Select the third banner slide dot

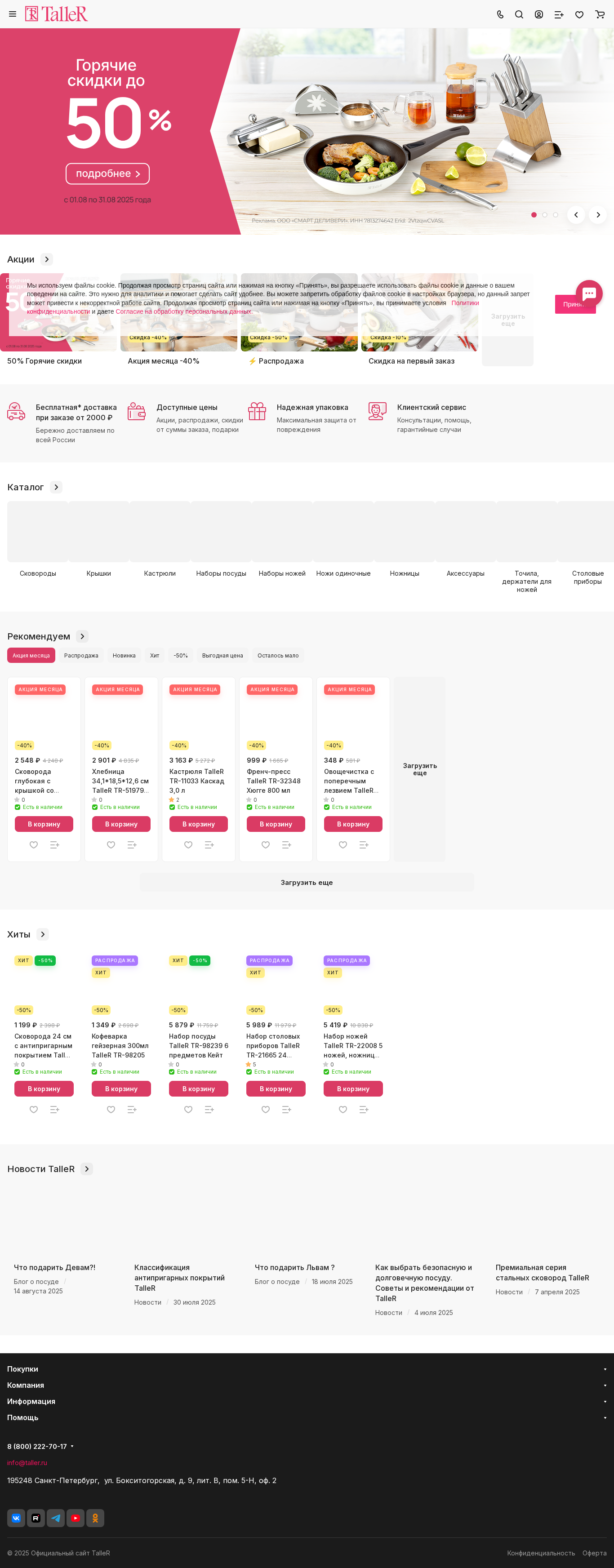pos(555,215)
